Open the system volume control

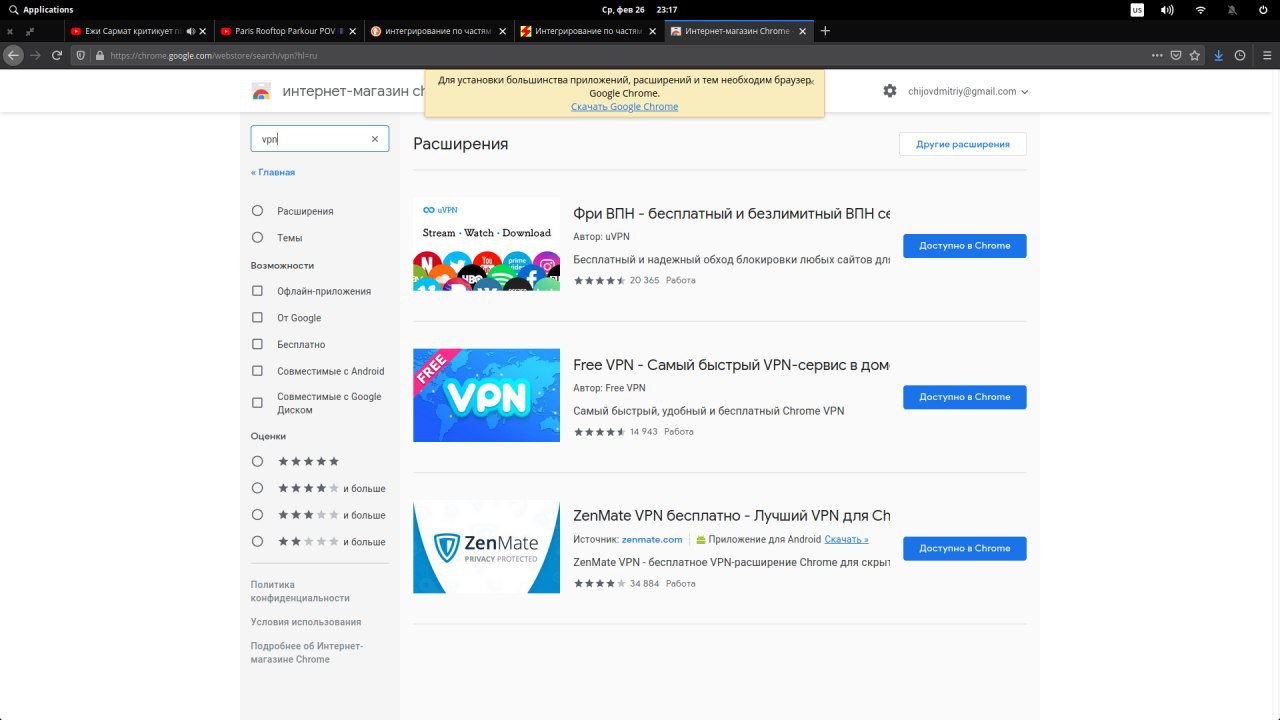coord(1167,9)
